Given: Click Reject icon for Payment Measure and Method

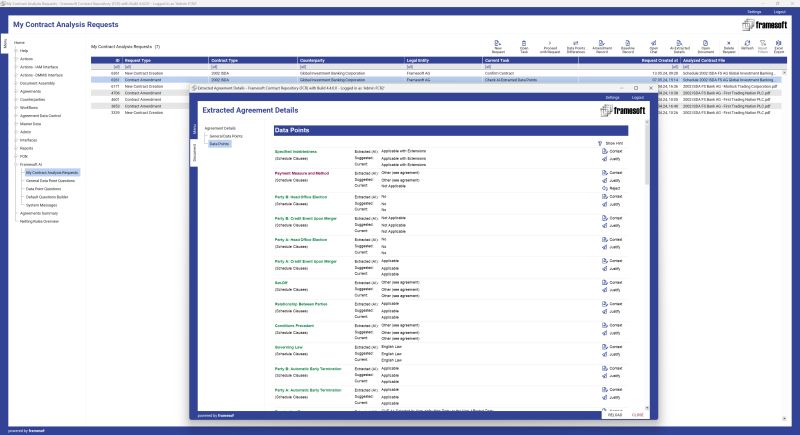Looking at the screenshot, I should point(605,188).
